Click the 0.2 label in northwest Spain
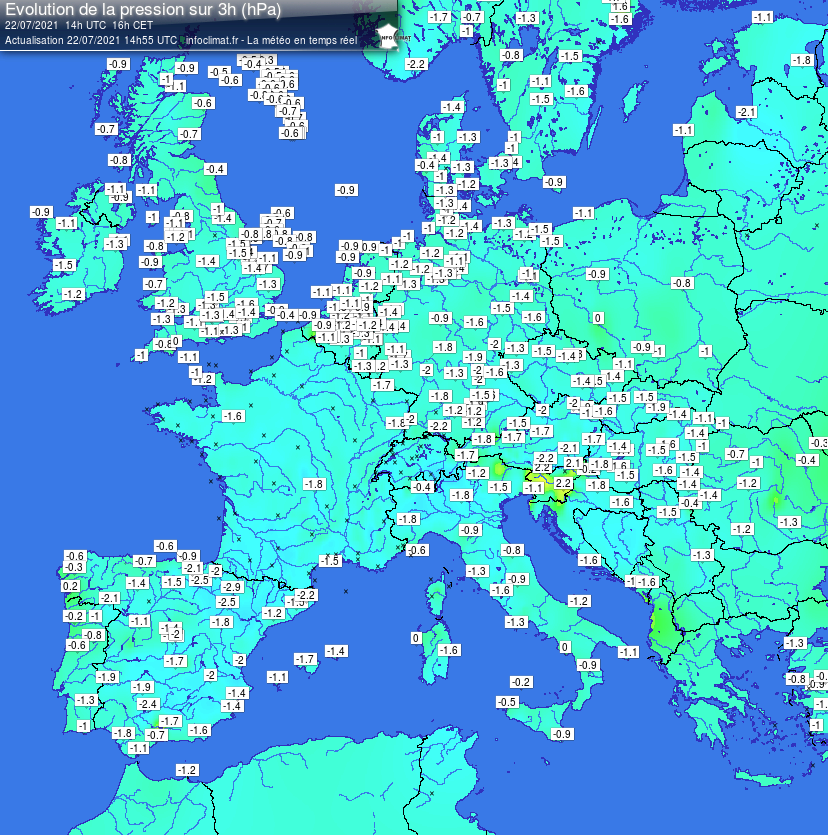828x835 pixels. pyautogui.click(x=70, y=586)
